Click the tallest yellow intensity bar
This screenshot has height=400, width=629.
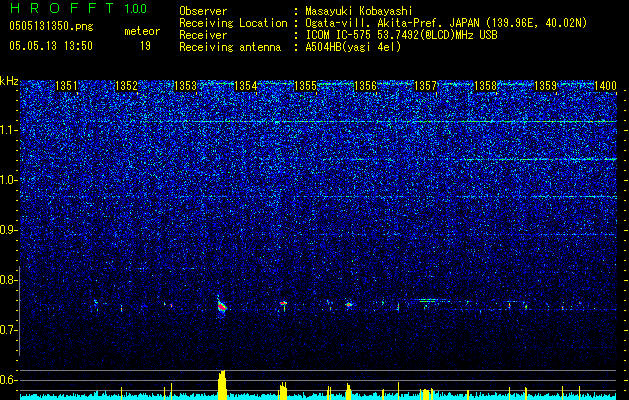pos(222,385)
